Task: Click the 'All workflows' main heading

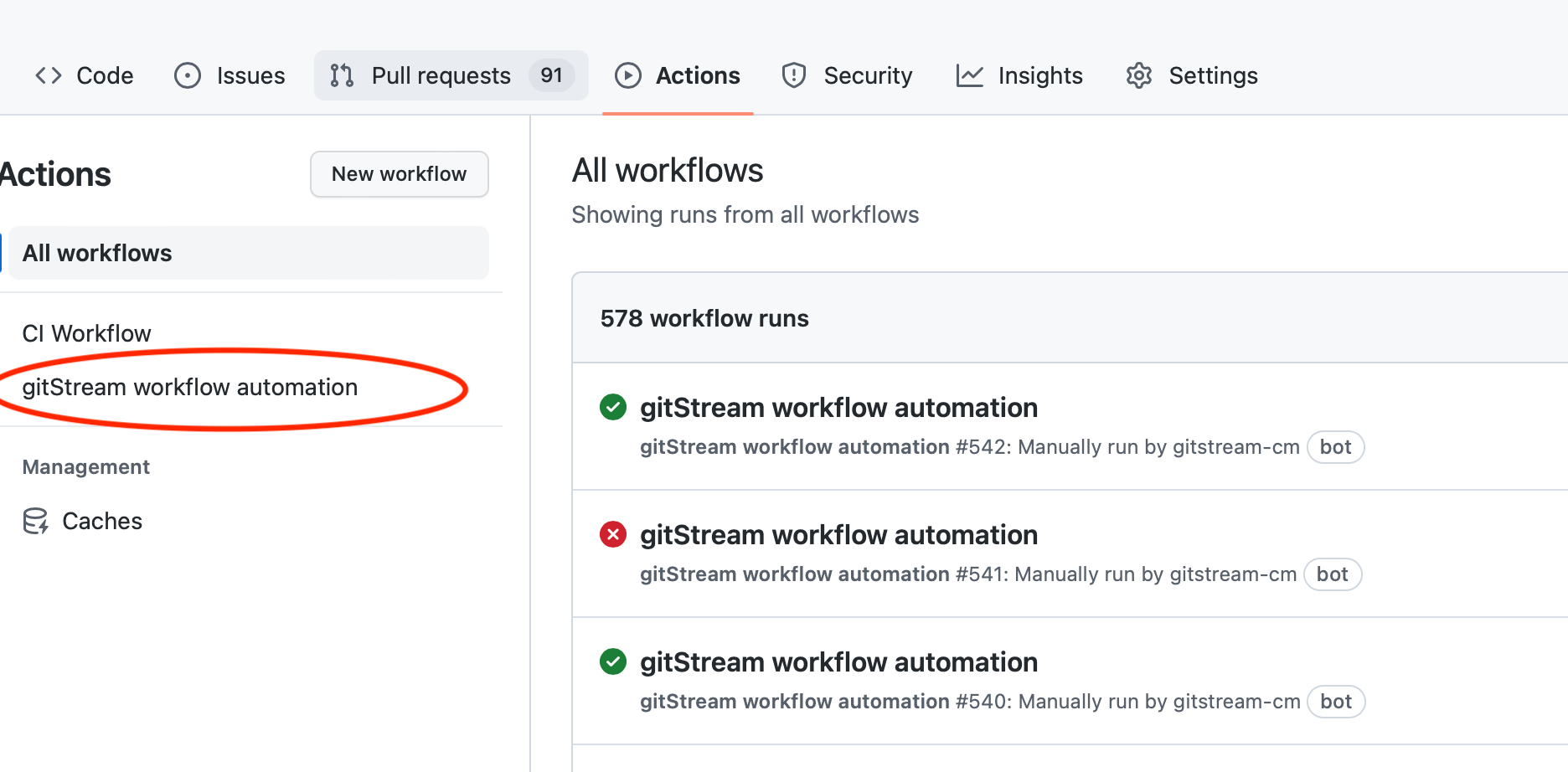Action: click(x=668, y=171)
